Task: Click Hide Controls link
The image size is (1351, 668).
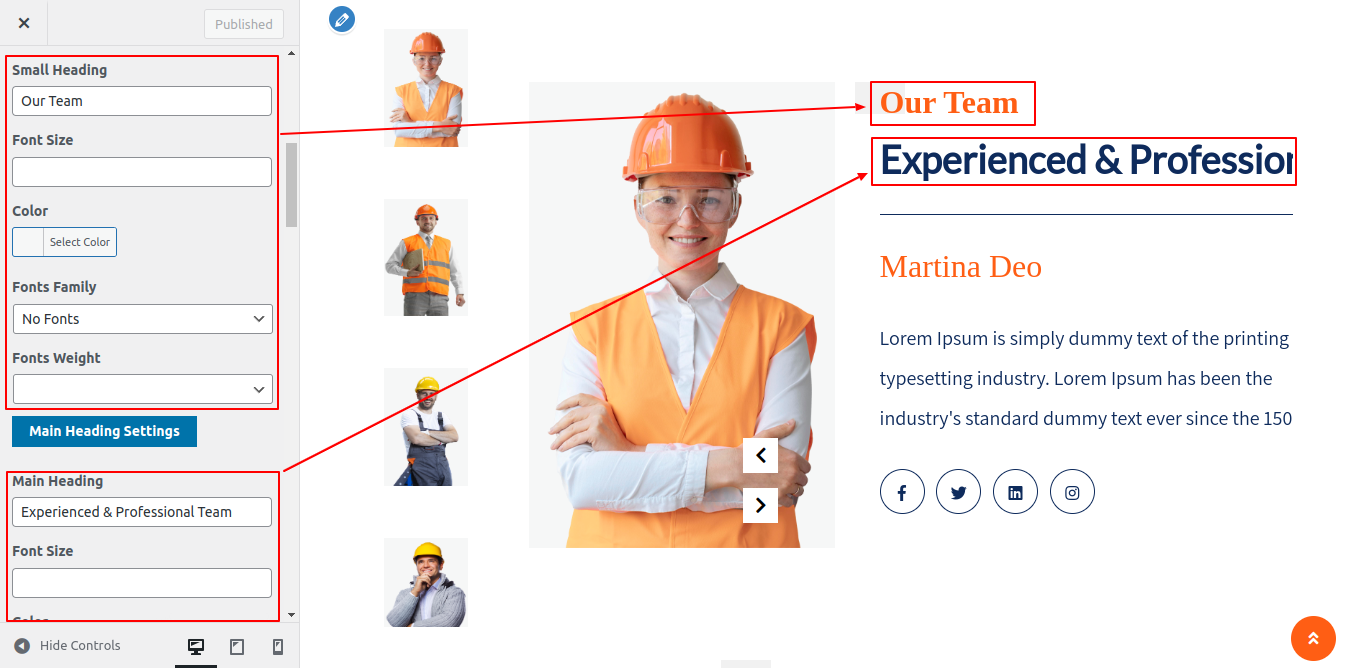Action: tap(67, 646)
